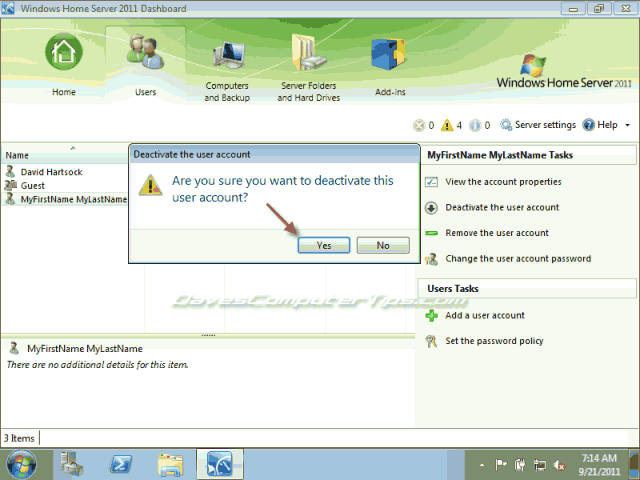The width and height of the screenshot is (640, 480).
Task: Open the Add-ins section icon
Action: [388, 54]
